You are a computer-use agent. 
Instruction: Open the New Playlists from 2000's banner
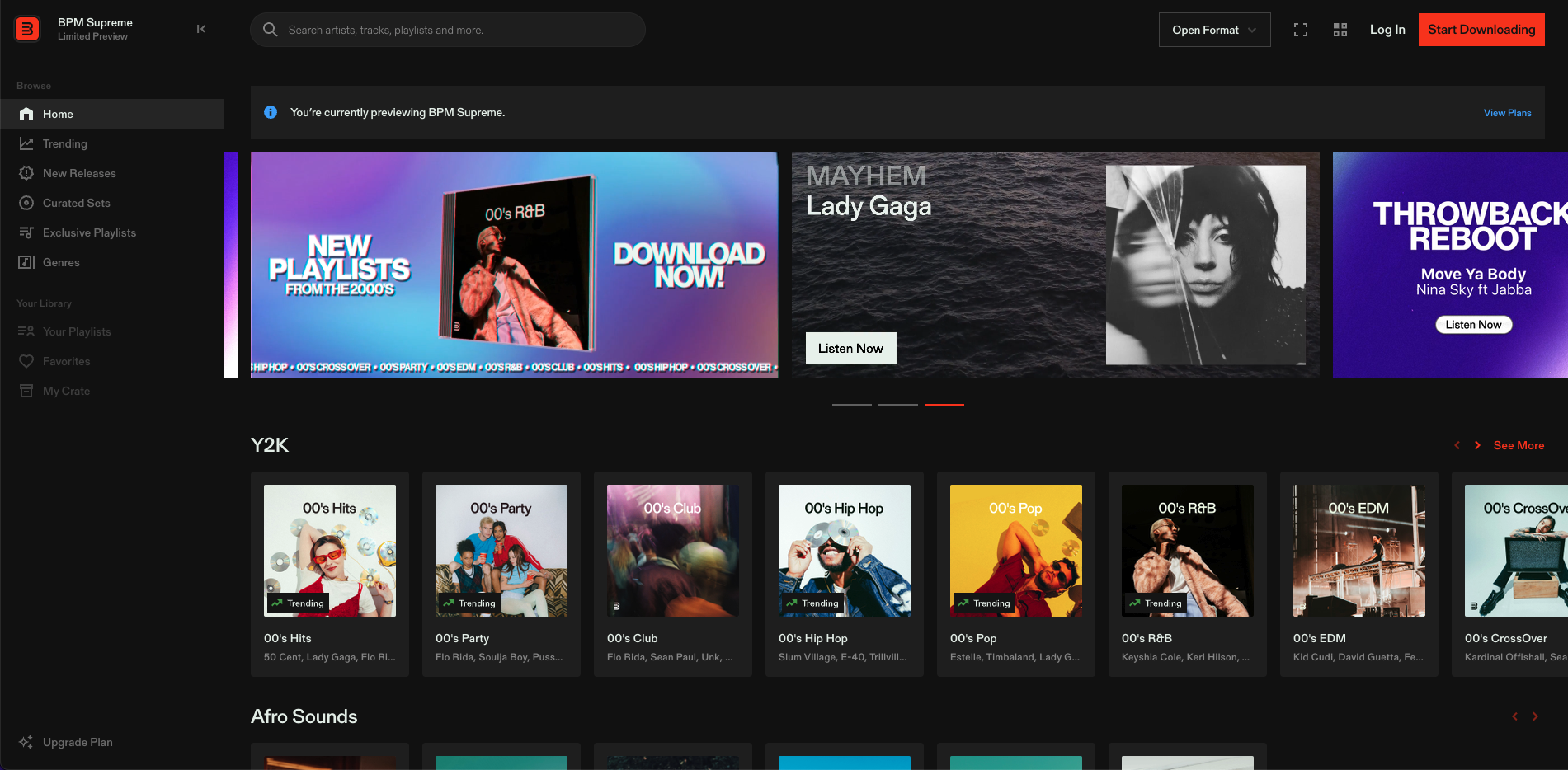pos(514,265)
